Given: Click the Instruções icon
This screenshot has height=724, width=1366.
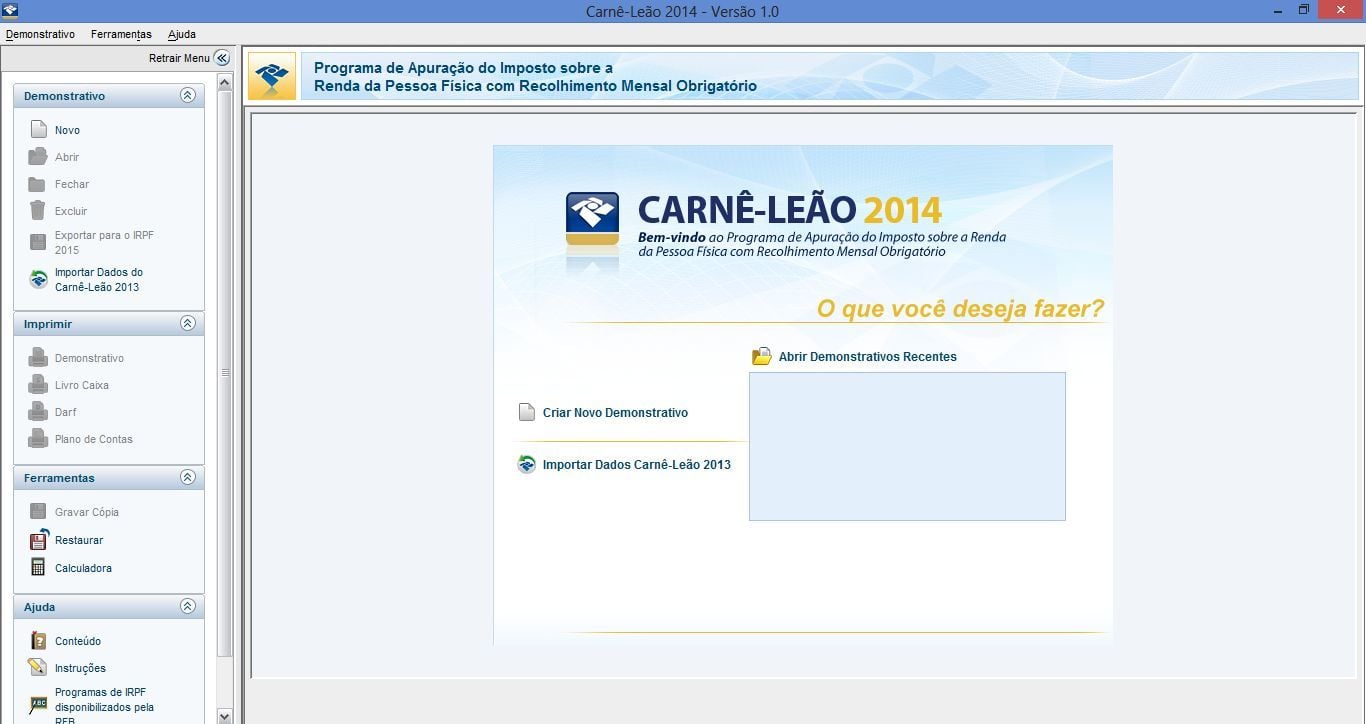Looking at the screenshot, I should coord(38,667).
